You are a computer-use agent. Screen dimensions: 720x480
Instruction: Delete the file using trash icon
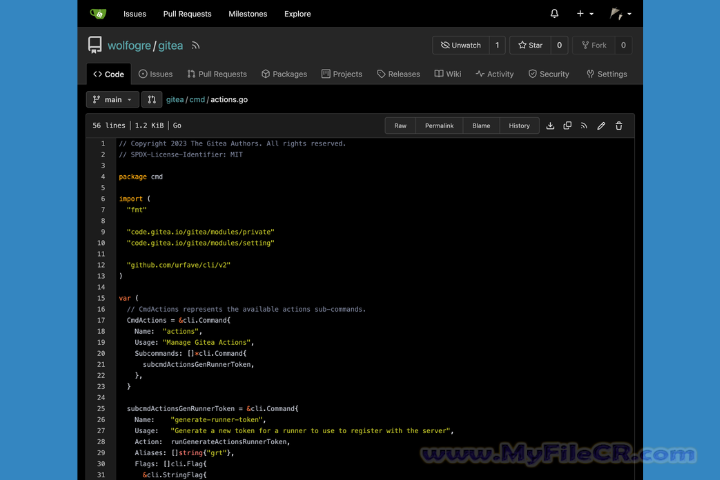click(619, 126)
